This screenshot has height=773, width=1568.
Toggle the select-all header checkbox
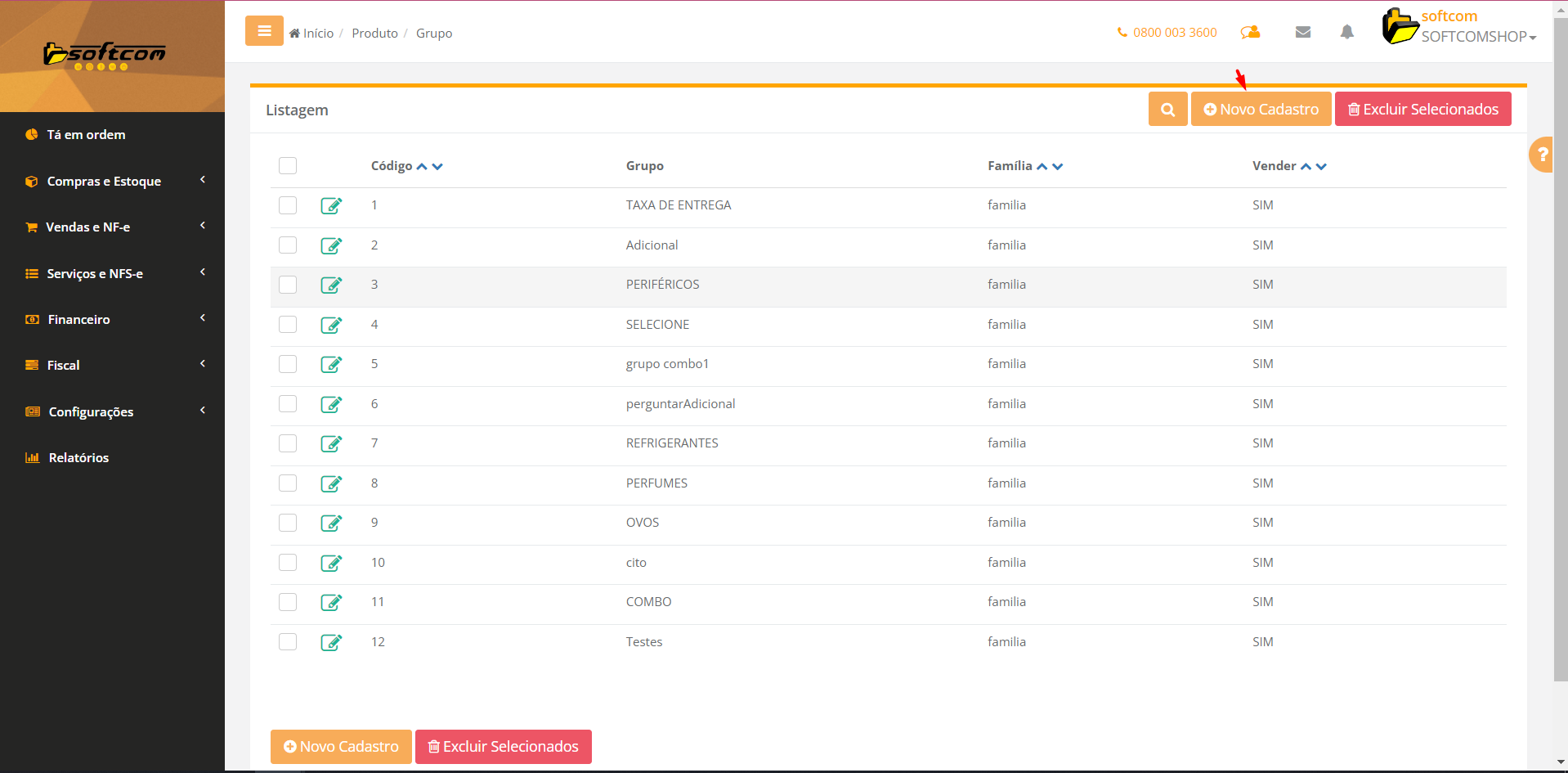click(288, 166)
